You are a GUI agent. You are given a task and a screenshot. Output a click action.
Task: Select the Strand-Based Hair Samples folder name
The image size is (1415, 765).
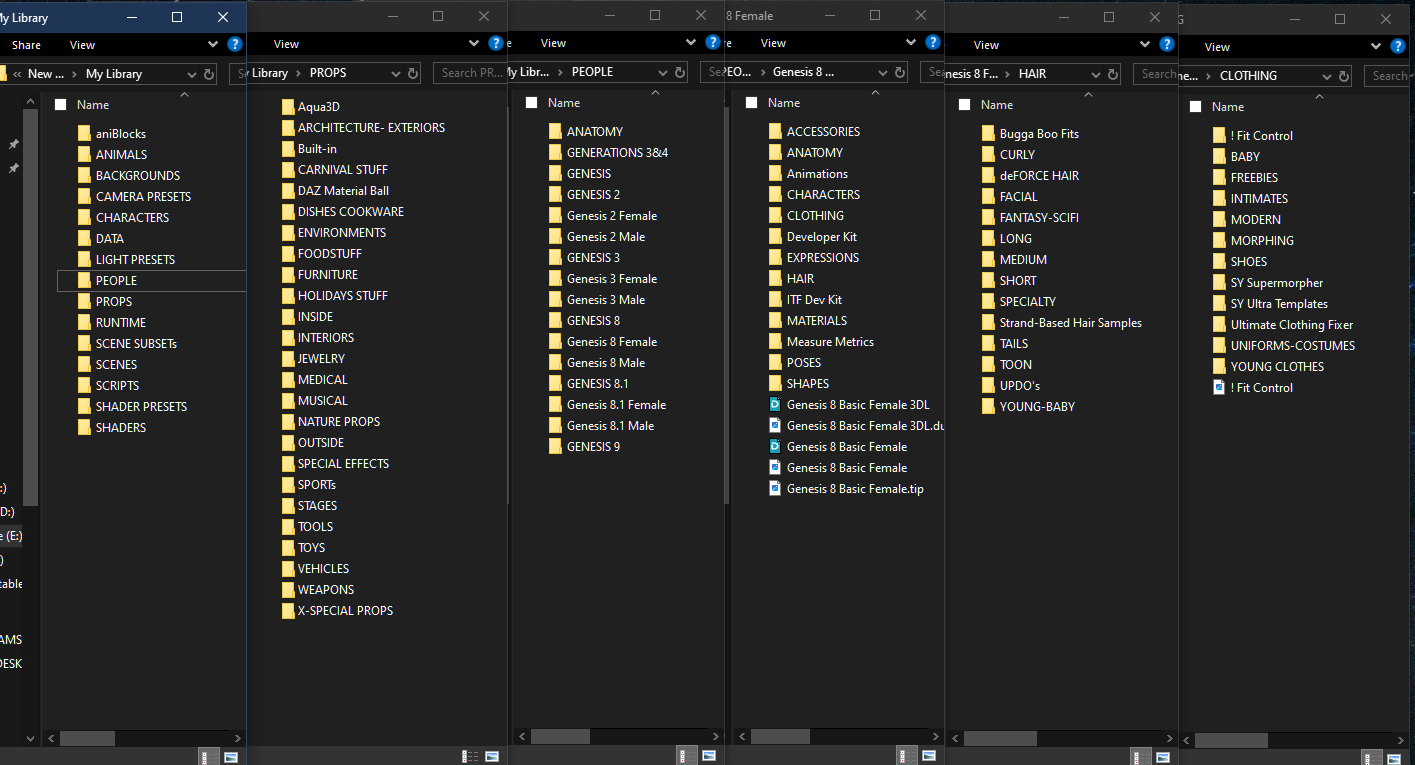pos(1071,323)
